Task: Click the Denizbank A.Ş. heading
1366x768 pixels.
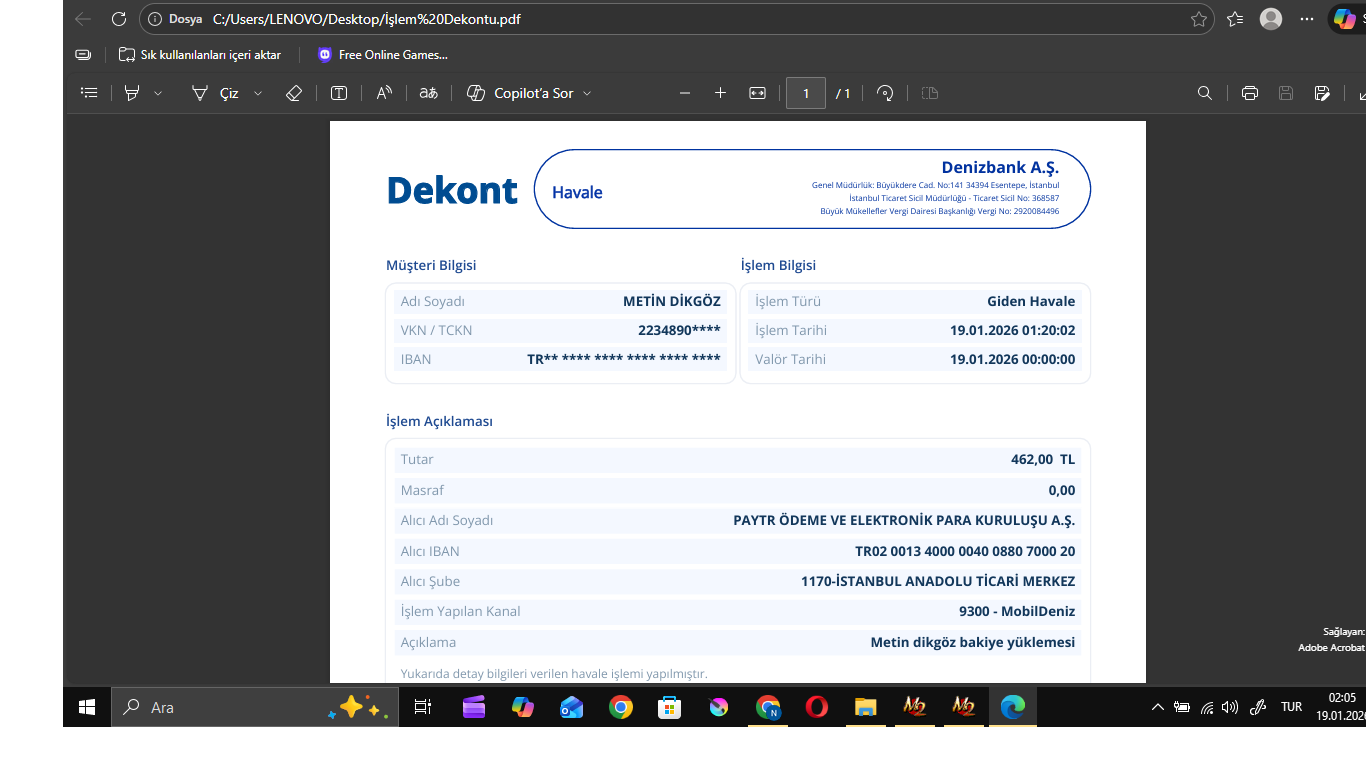Action: (x=1000, y=167)
